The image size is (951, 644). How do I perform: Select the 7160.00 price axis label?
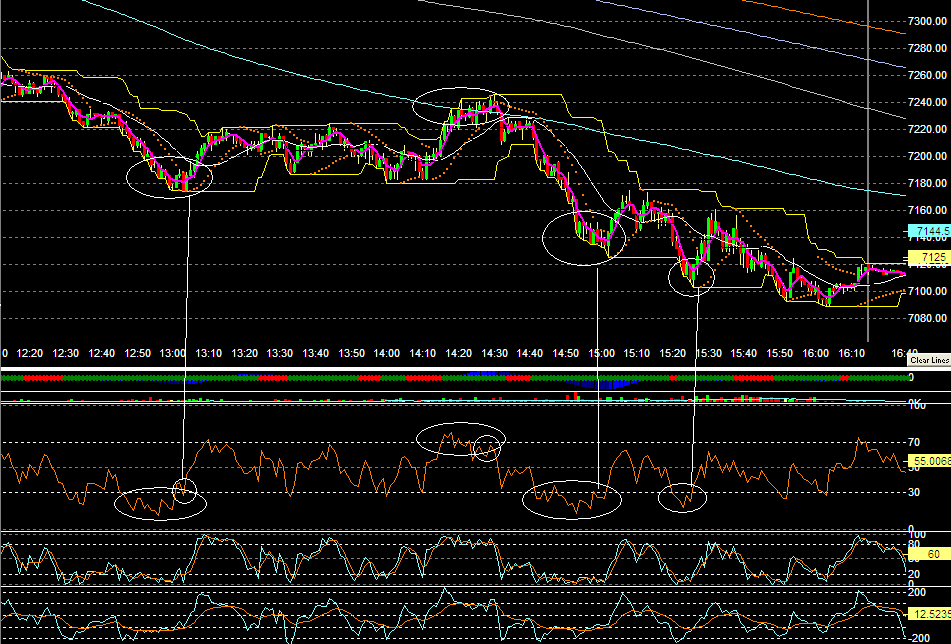coord(927,210)
